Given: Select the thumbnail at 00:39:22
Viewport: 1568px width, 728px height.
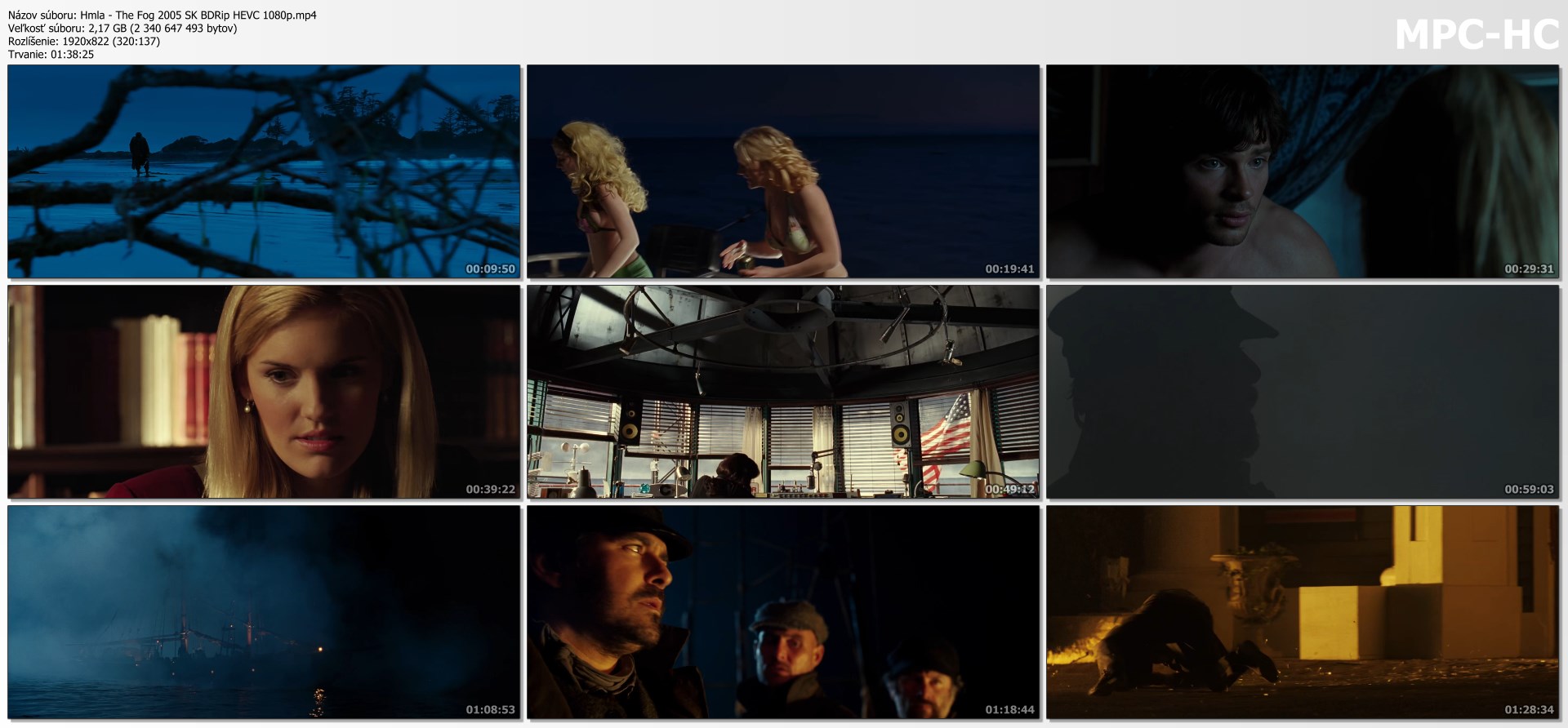Looking at the screenshot, I should (x=264, y=392).
